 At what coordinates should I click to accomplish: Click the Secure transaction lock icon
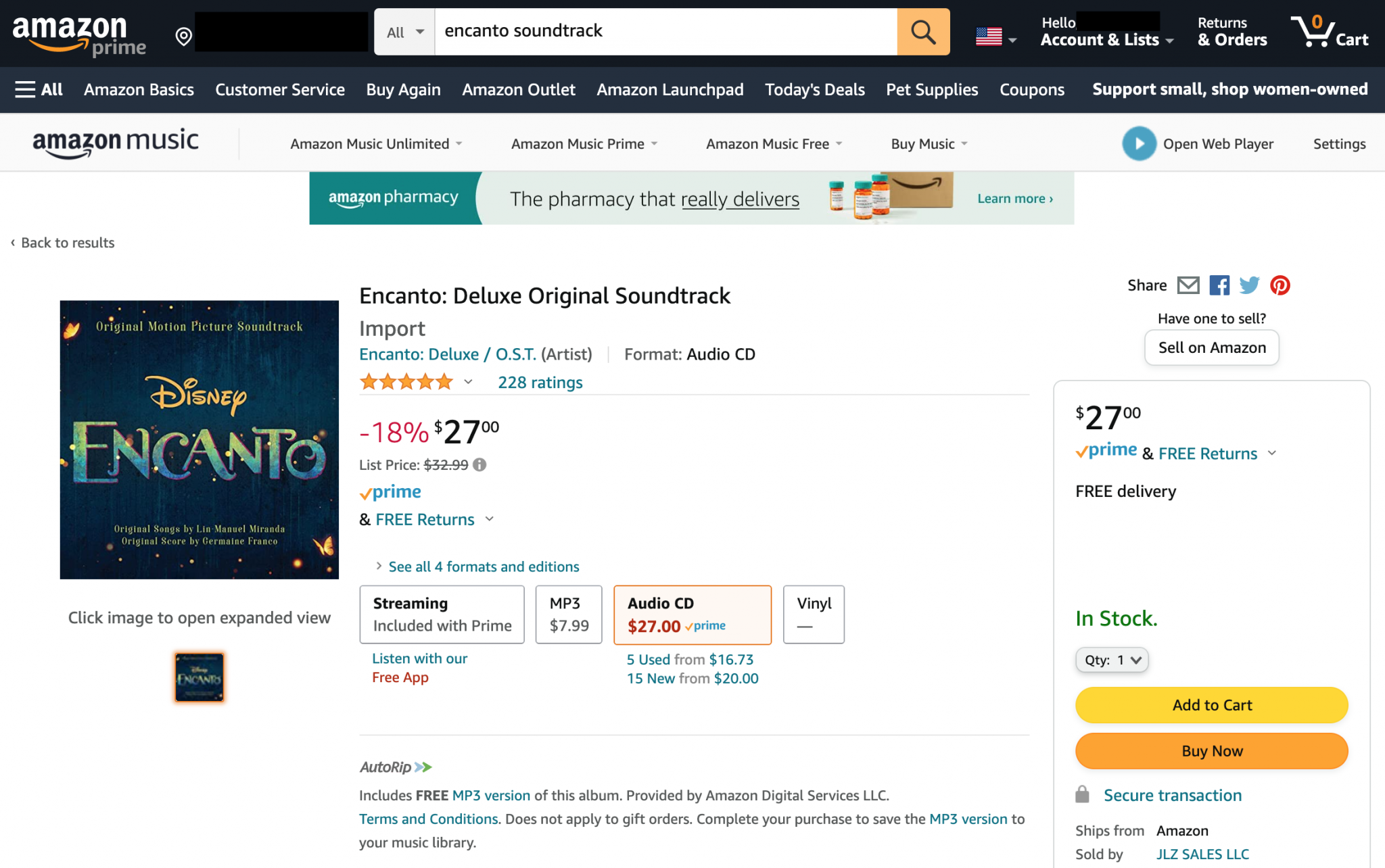tap(1082, 794)
